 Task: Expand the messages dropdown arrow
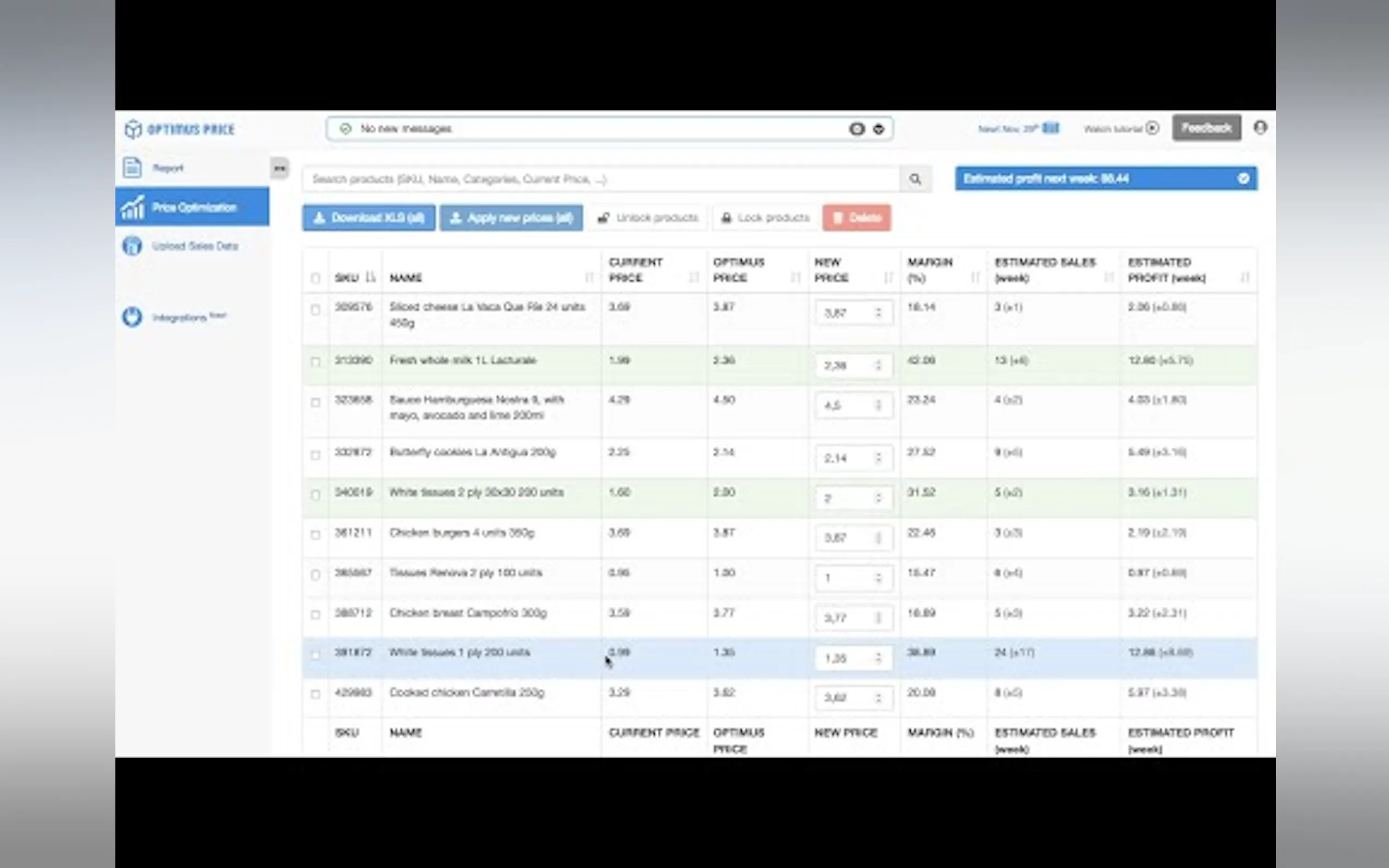pos(879,129)
